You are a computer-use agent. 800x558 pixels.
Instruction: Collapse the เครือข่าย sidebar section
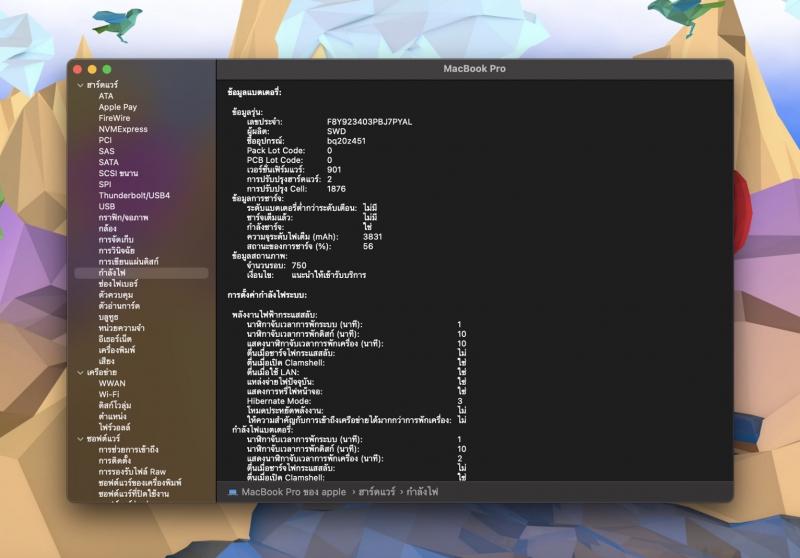coord(80,372)
